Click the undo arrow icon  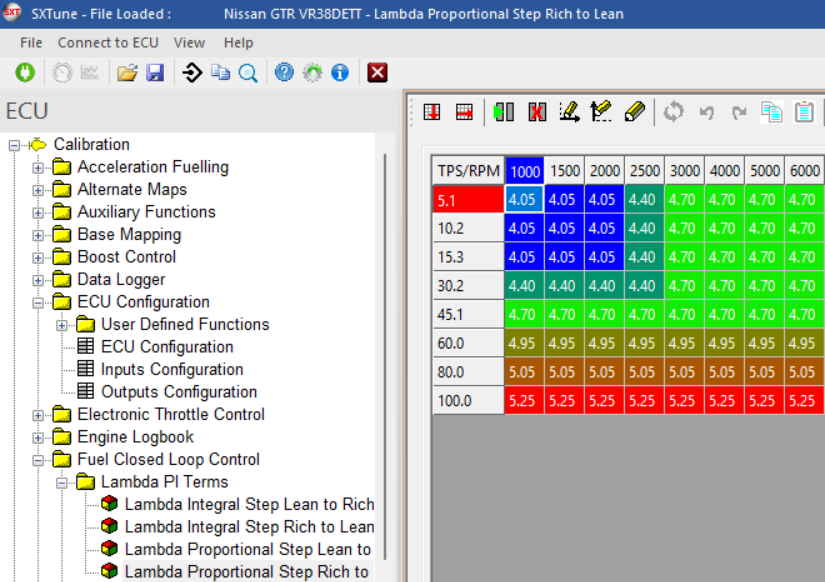(707, 112)
